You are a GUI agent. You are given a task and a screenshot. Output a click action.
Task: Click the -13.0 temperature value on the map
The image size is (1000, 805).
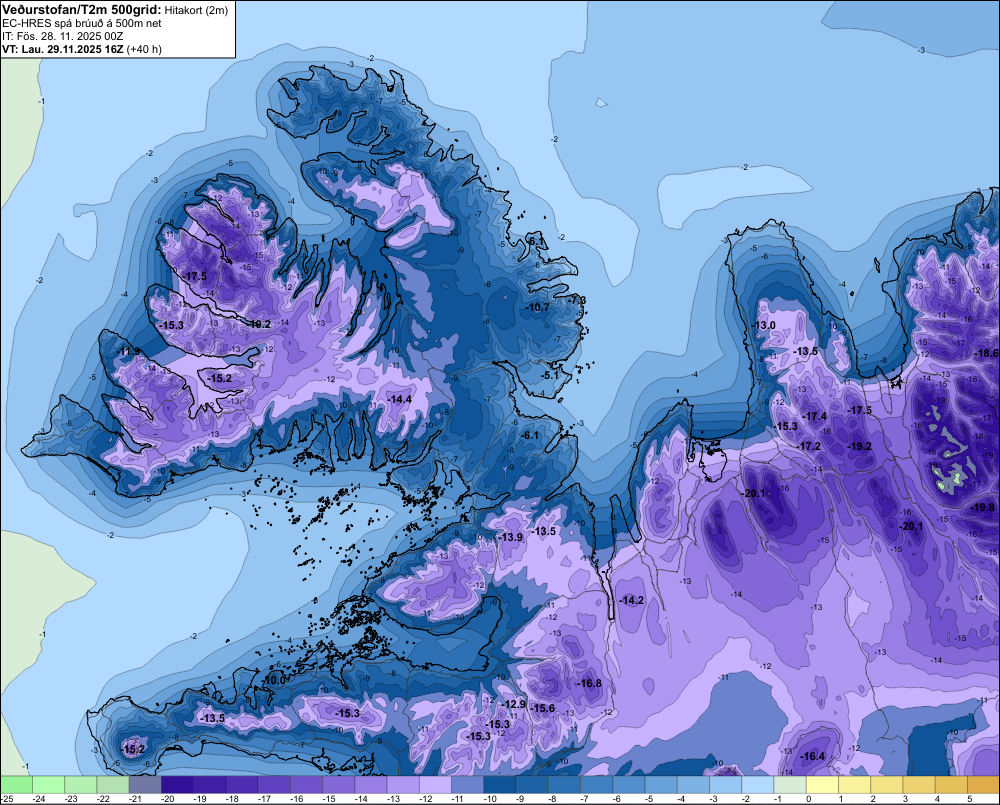coord(764,325)
